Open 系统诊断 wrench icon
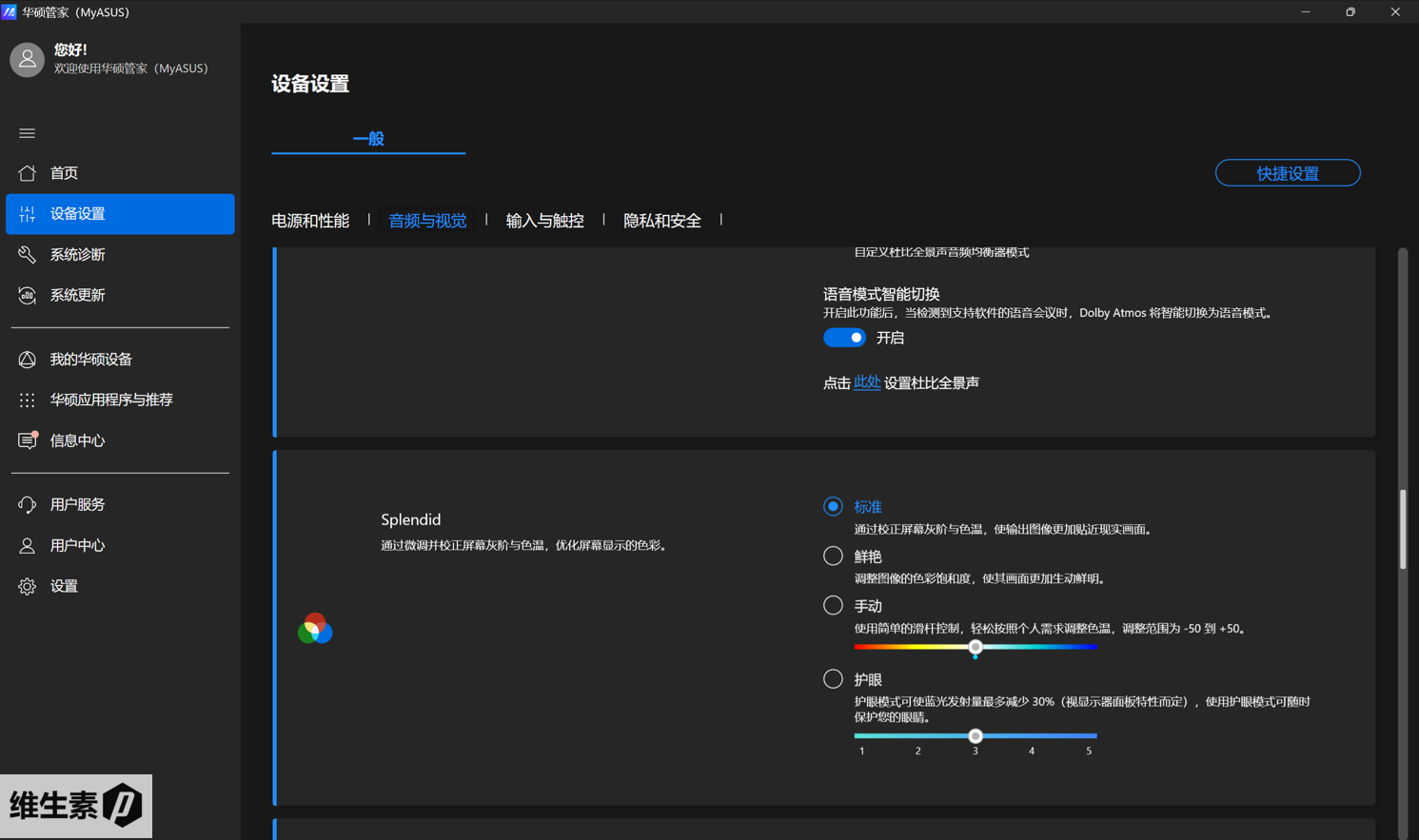 point(27,255)
